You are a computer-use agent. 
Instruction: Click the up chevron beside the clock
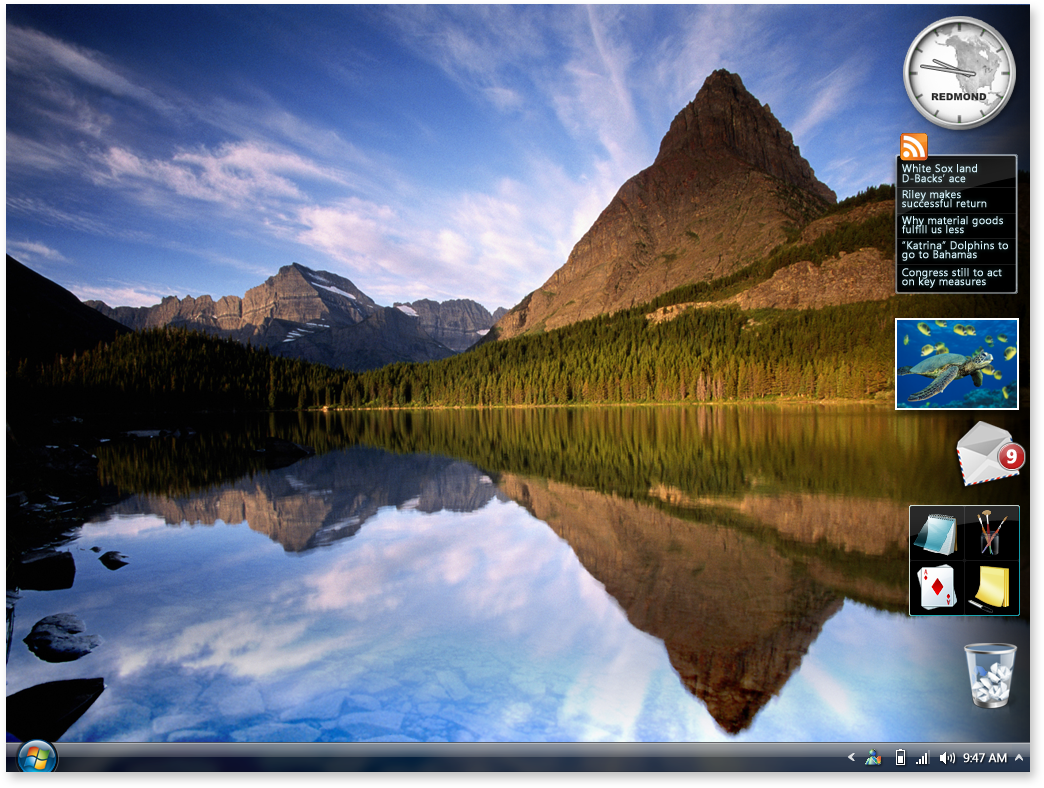click(x=1019, y=758)
